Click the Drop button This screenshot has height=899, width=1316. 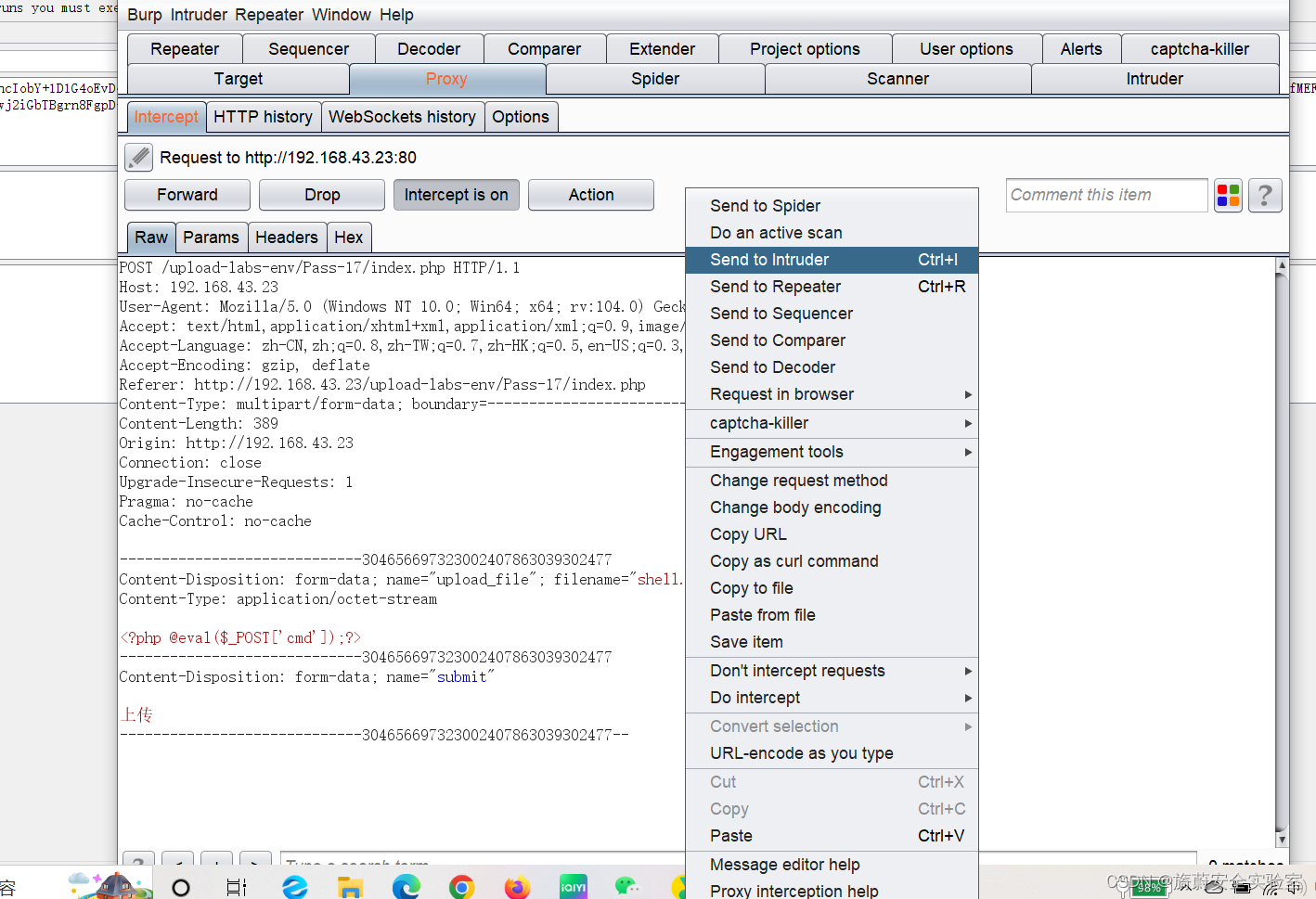(x=322, y=195)
